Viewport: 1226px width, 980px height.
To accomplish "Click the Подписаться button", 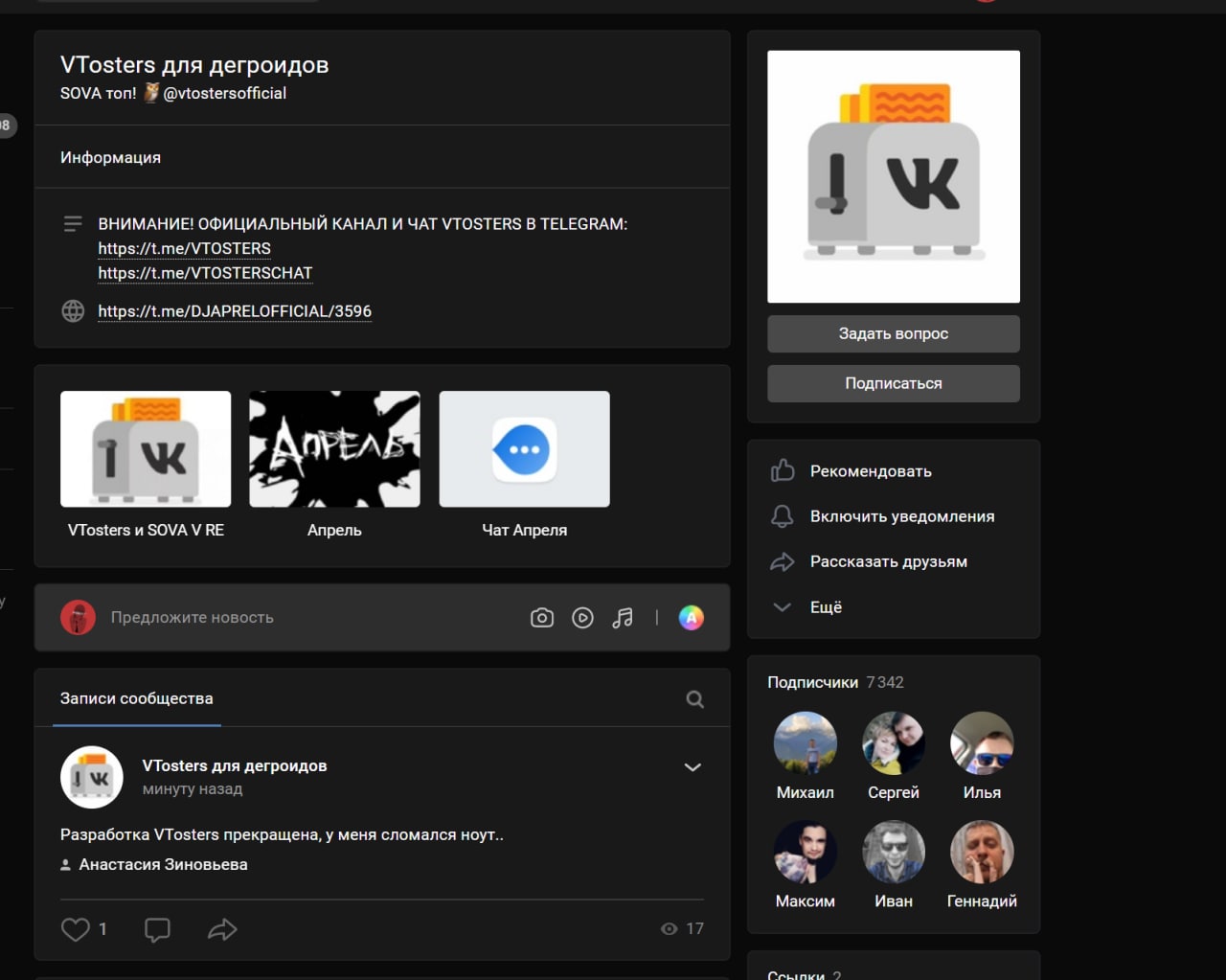I will [894, 383].
